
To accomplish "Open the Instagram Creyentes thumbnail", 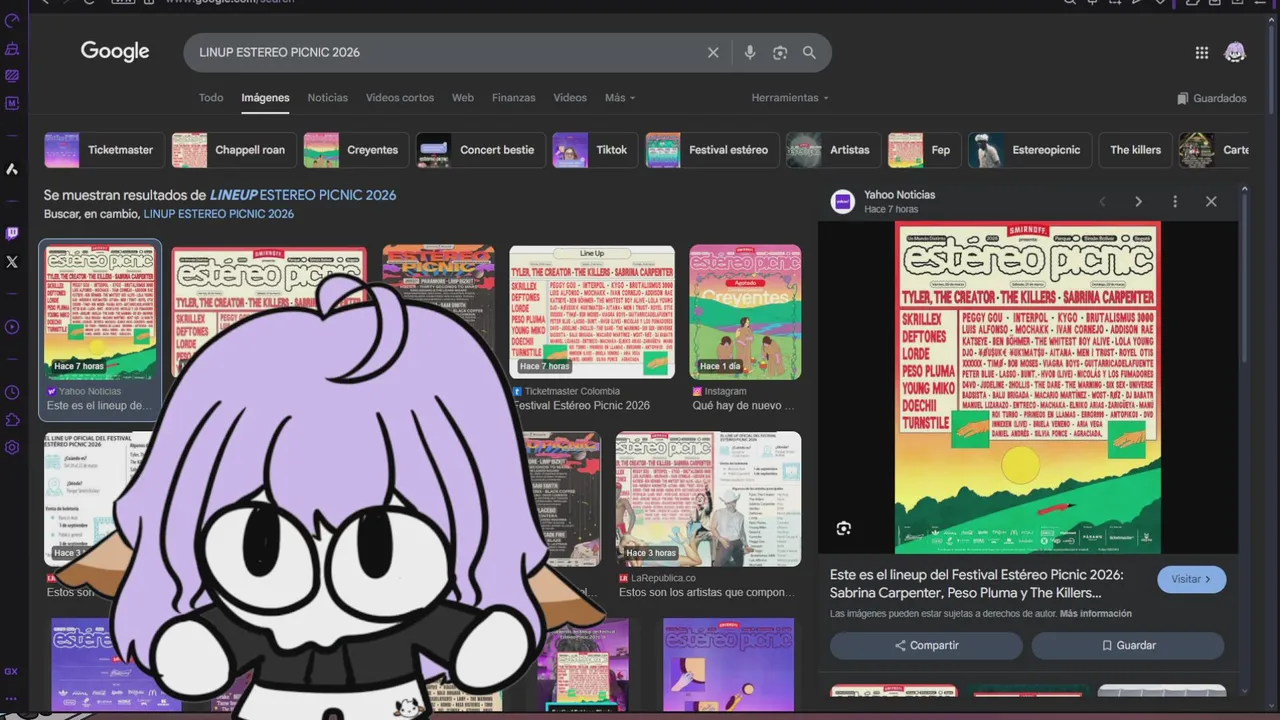I will tap(745, 312).
